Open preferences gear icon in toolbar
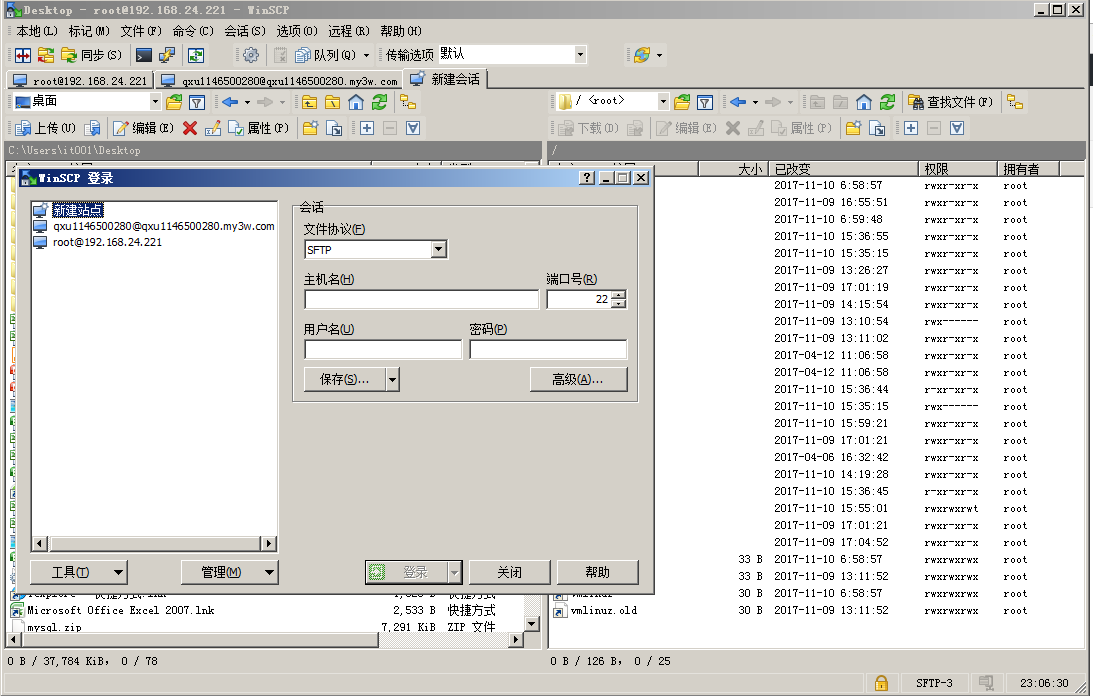Screen dimensions: 1093x696 coord(251,55)
